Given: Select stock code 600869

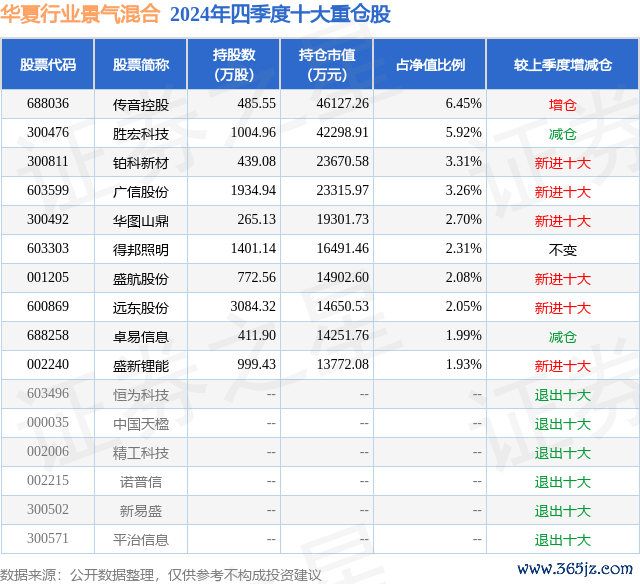Looking at the screenshot, I should (x=48, y=306).
